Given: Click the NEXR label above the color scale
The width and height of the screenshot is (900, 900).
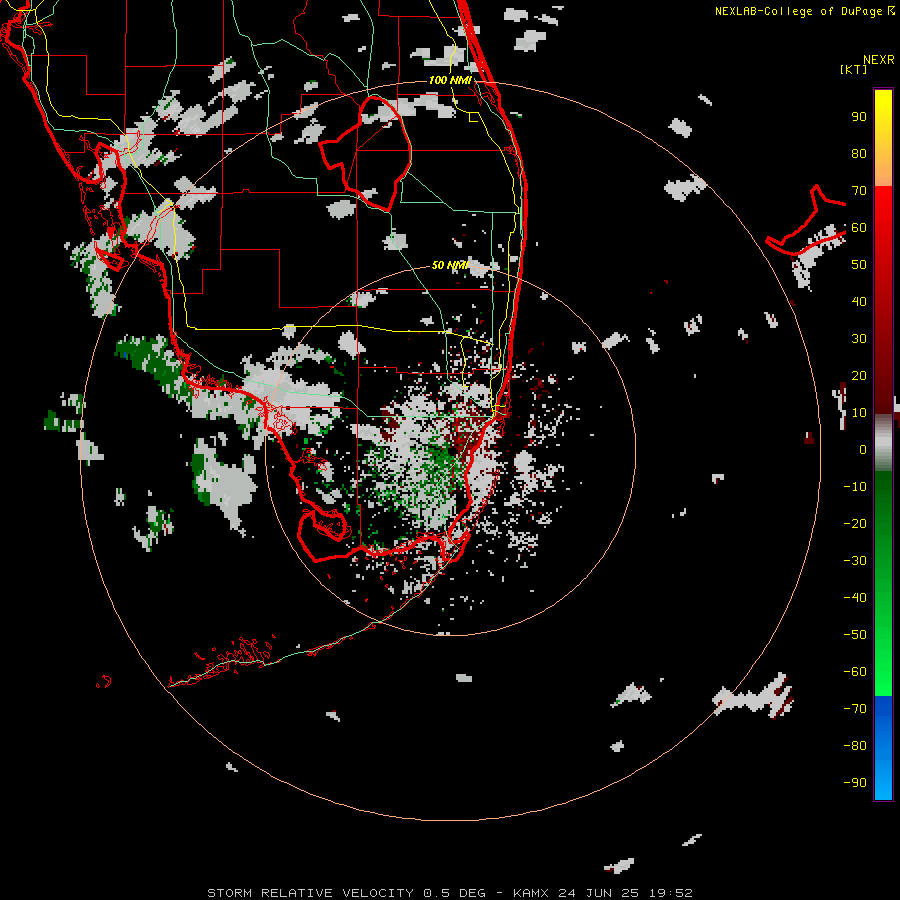Looking at the screenshot, I should 879,60.
